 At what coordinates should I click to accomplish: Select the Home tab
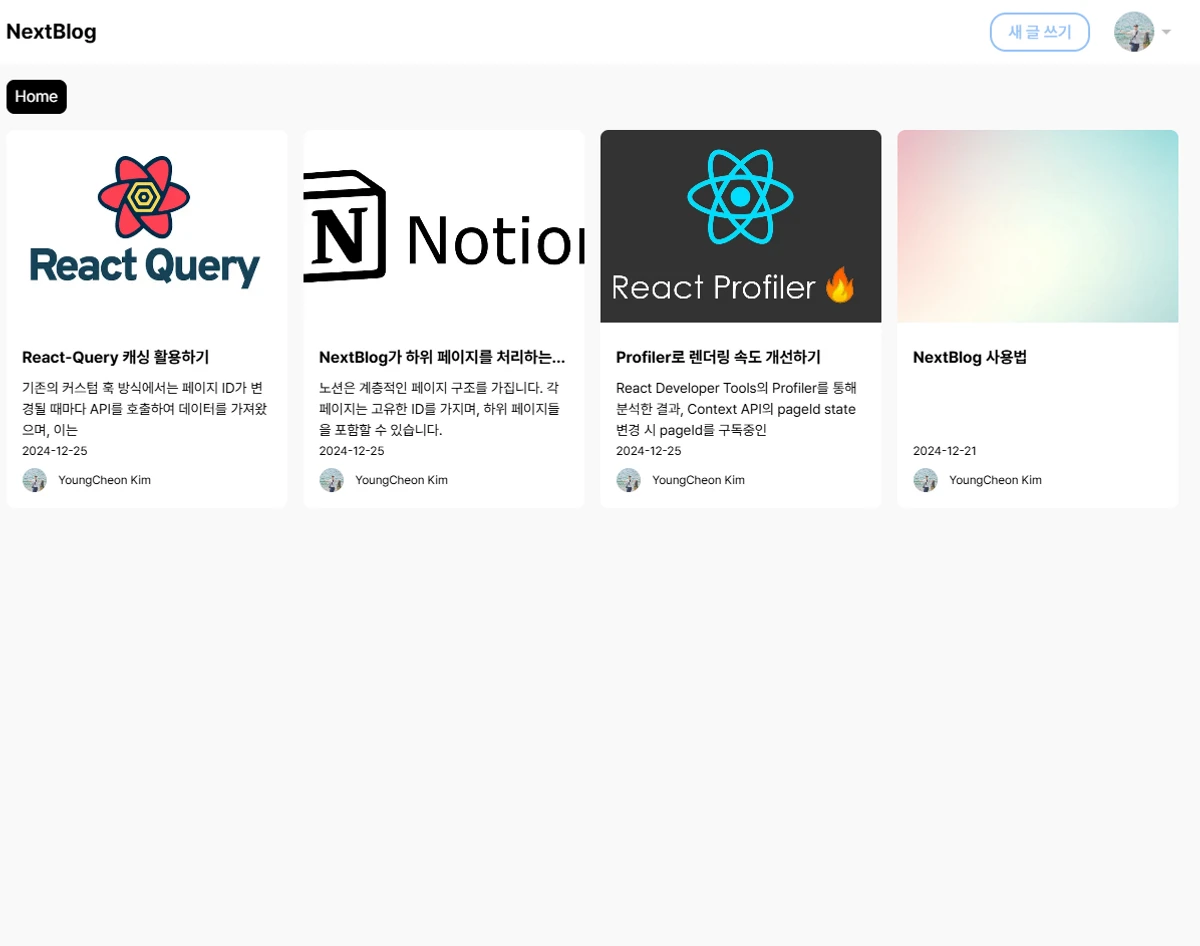coord(36,97)
